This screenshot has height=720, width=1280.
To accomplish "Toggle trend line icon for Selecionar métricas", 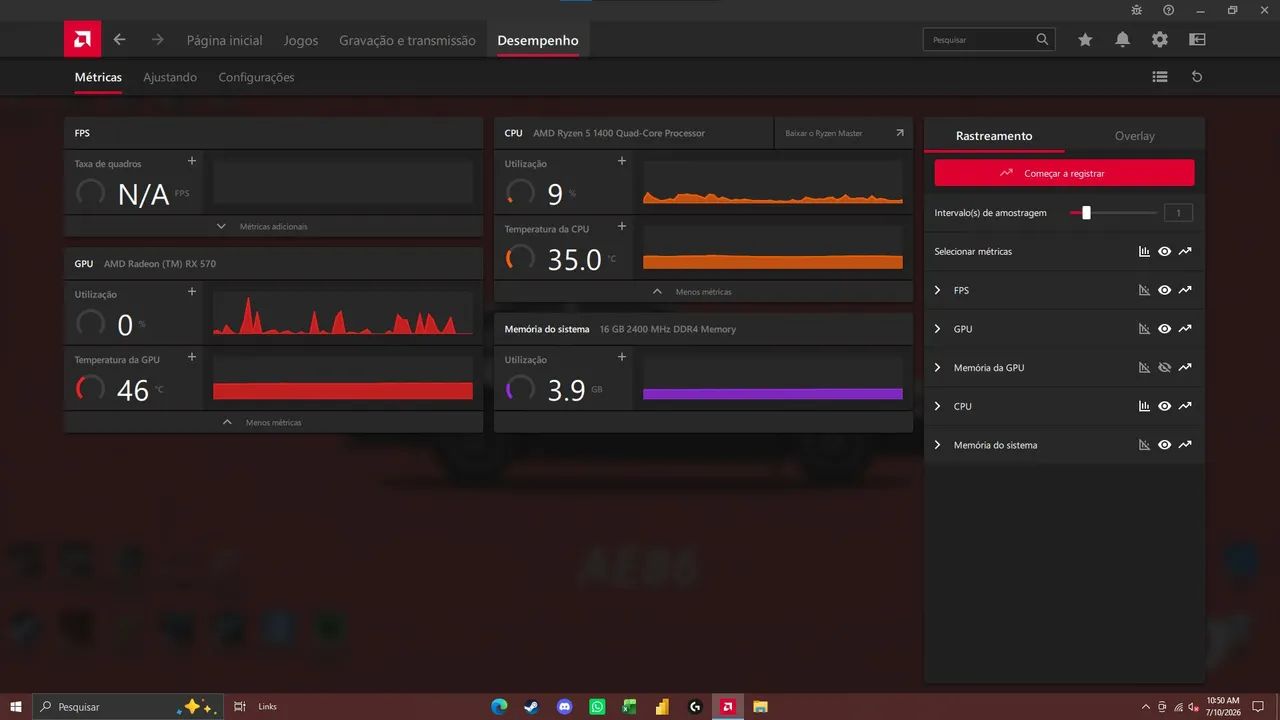I will coord(1185,252).
